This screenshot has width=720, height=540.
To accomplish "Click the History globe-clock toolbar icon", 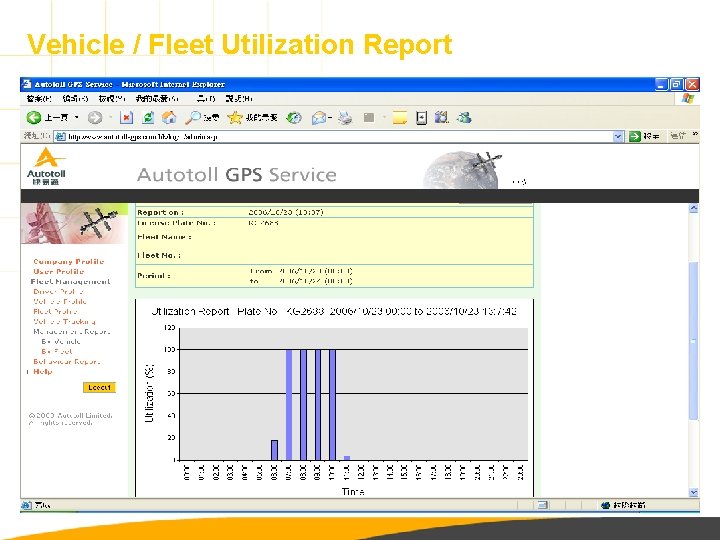I will click(294, 118).
